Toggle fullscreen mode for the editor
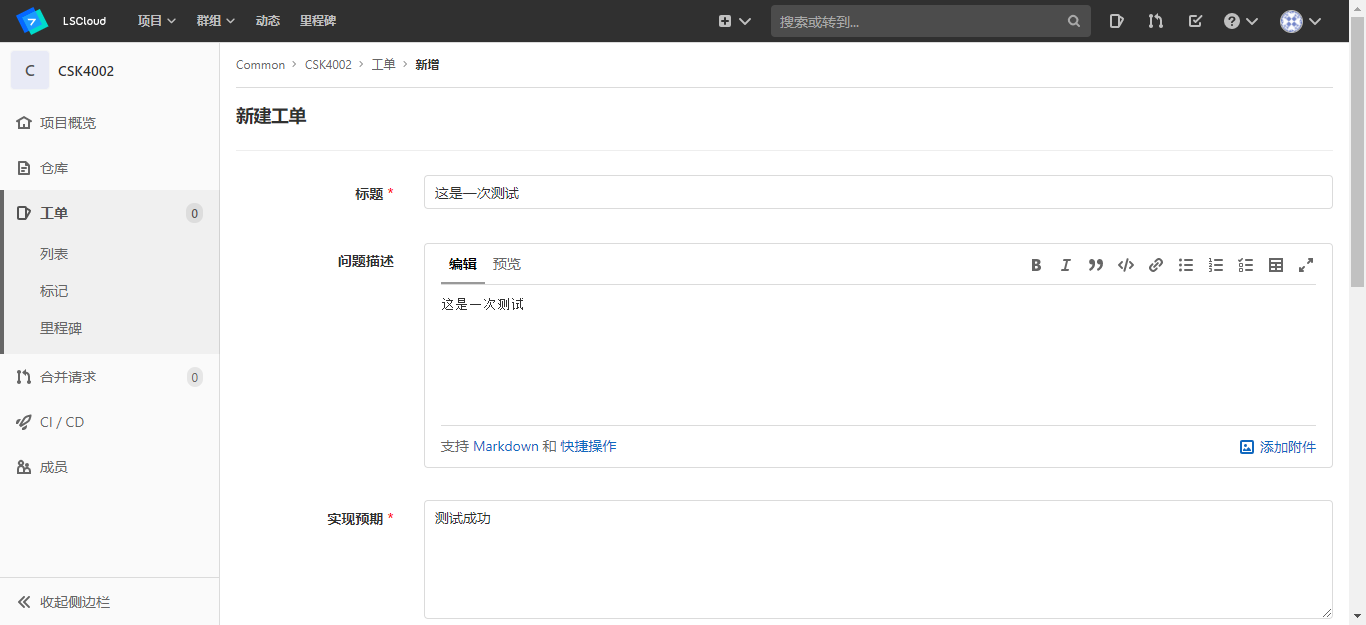This screenshot has height=625, width=1366. click(1306, 265)
